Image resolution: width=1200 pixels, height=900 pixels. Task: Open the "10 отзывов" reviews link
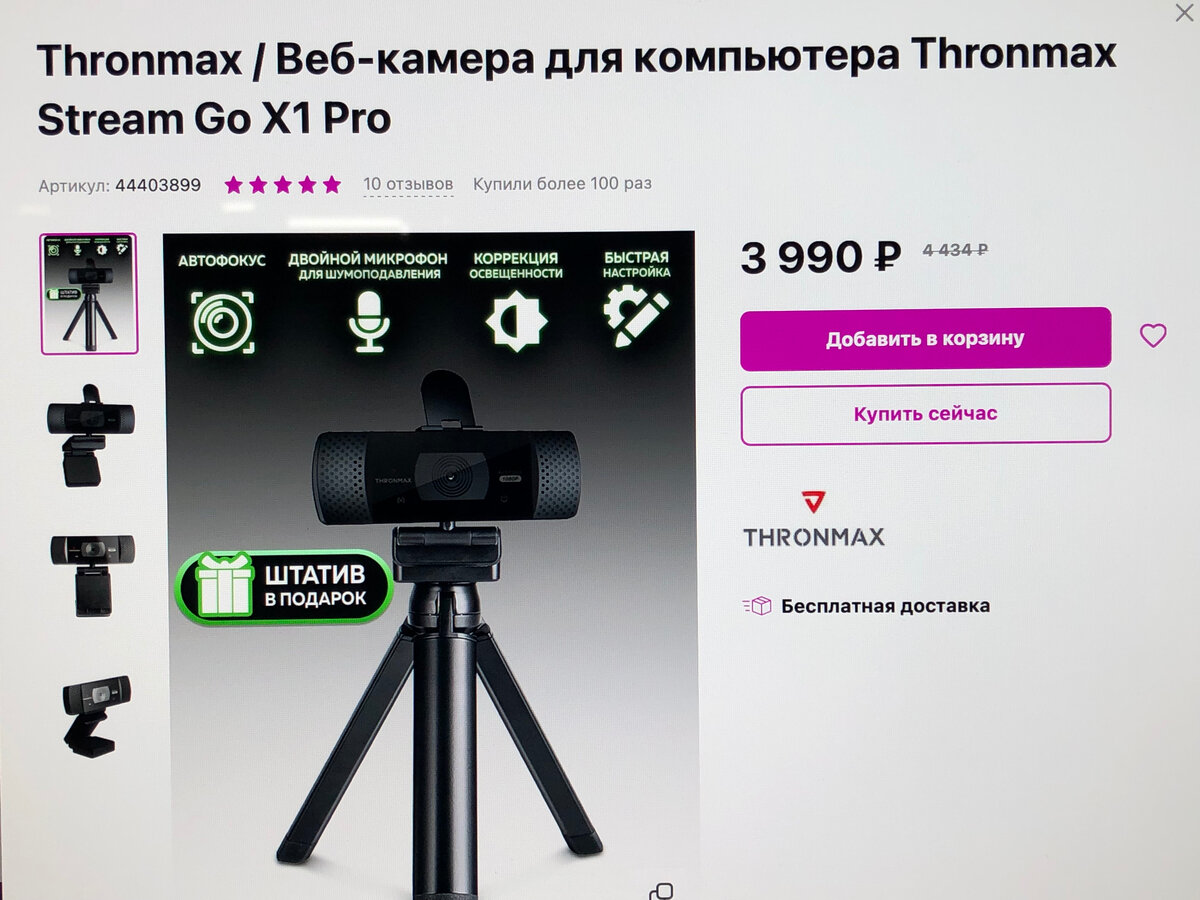point(408,184)
